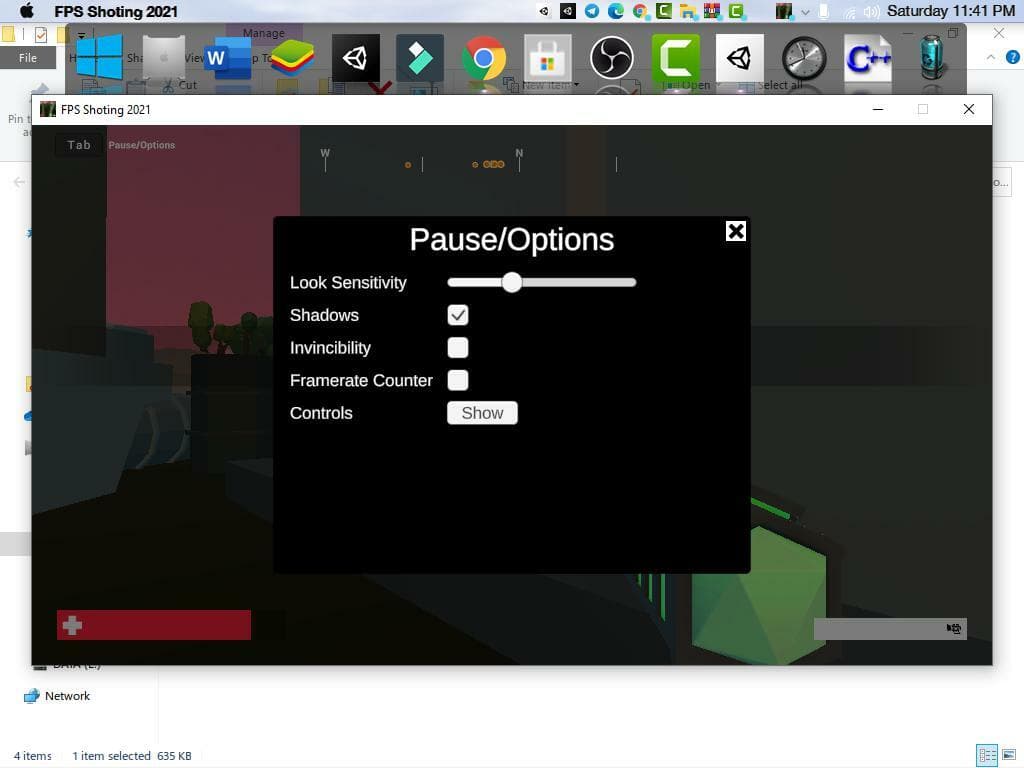Launch Microsoft Word from the dock
The width and height of the screenshot is (1024, 768).
(227, 58)
